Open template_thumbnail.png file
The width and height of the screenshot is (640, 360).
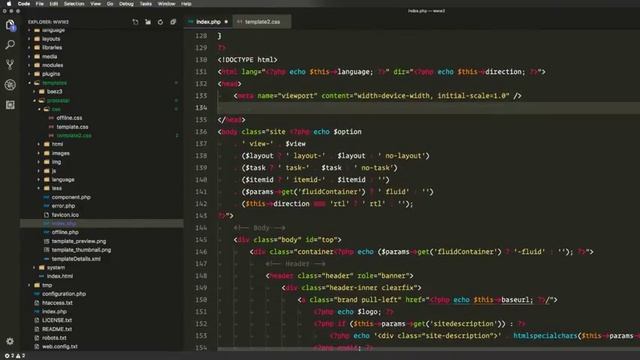coord(81,250)
